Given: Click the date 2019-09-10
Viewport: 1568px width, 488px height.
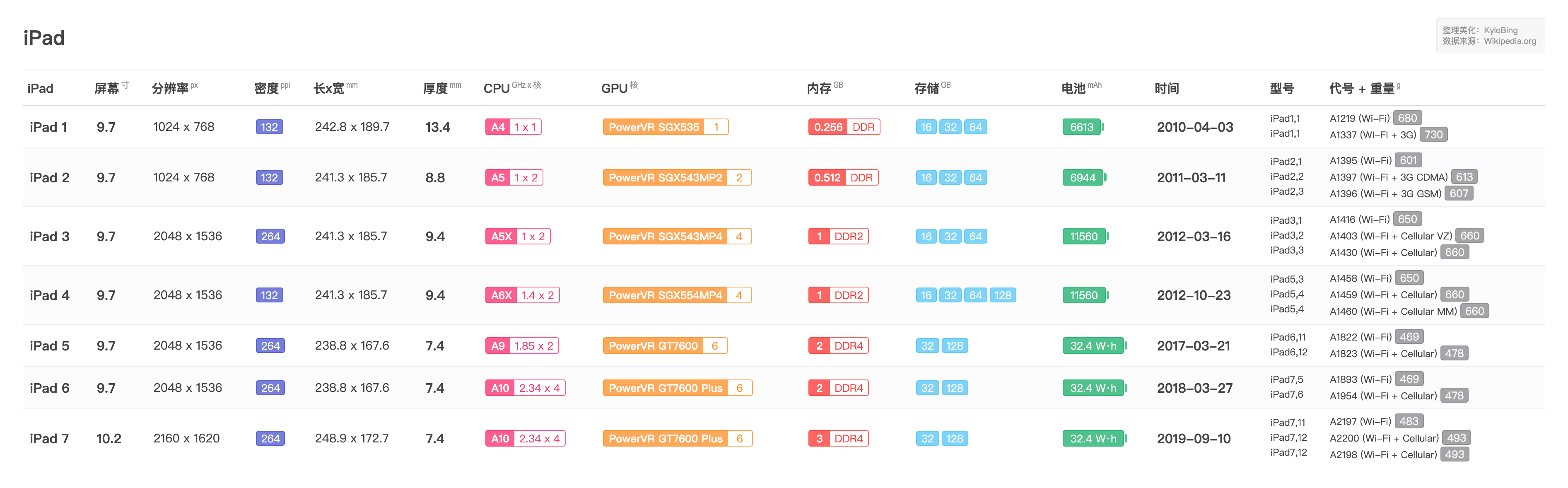Looking at the screenshot, I should pyautogui.click(x=1194, y=439).
